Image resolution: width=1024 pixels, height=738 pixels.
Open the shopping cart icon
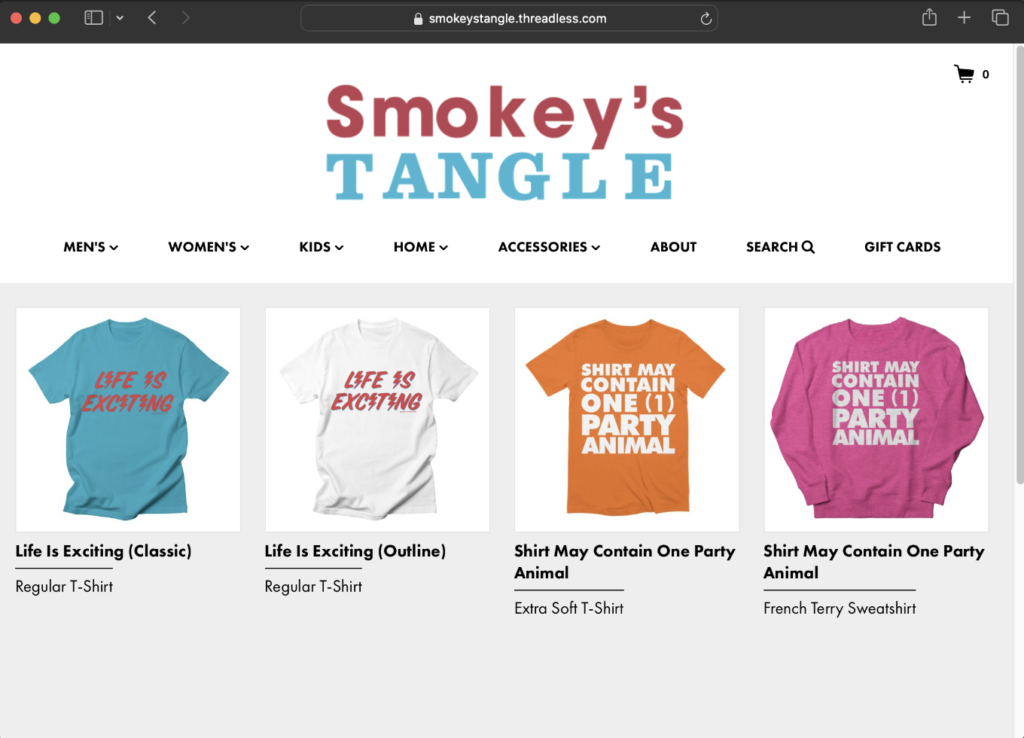tap(964, 74)
